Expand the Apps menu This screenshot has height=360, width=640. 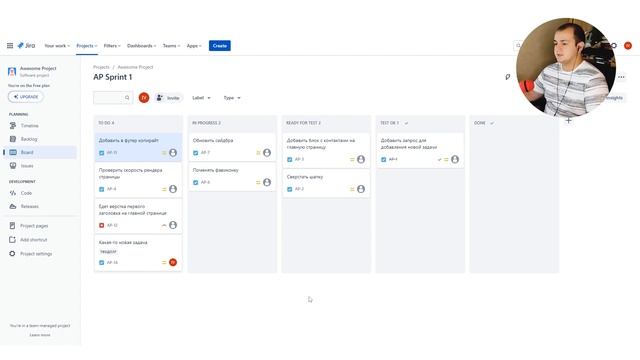194,46
